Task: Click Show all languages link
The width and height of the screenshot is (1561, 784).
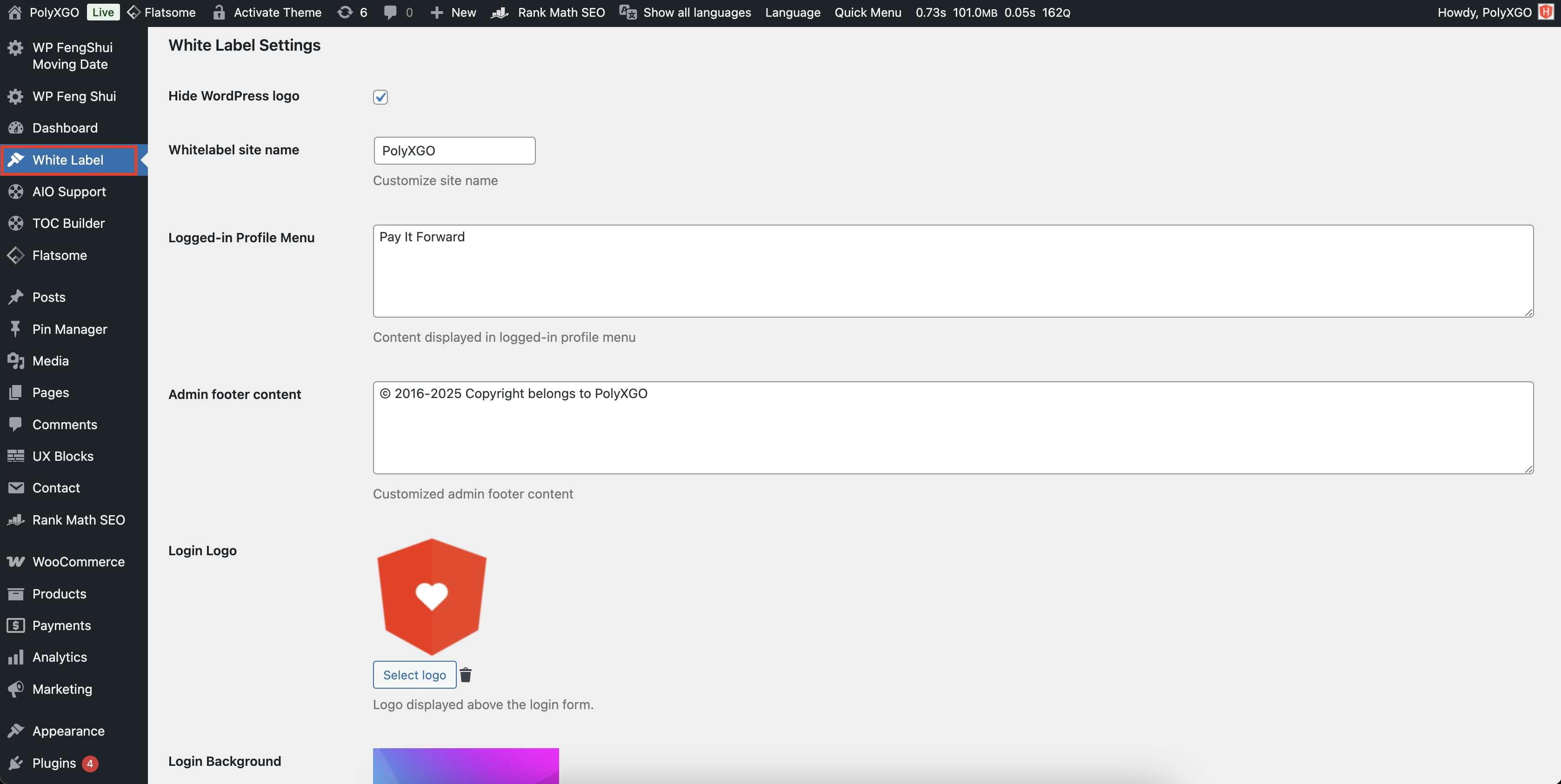Action: coord(697,12)
